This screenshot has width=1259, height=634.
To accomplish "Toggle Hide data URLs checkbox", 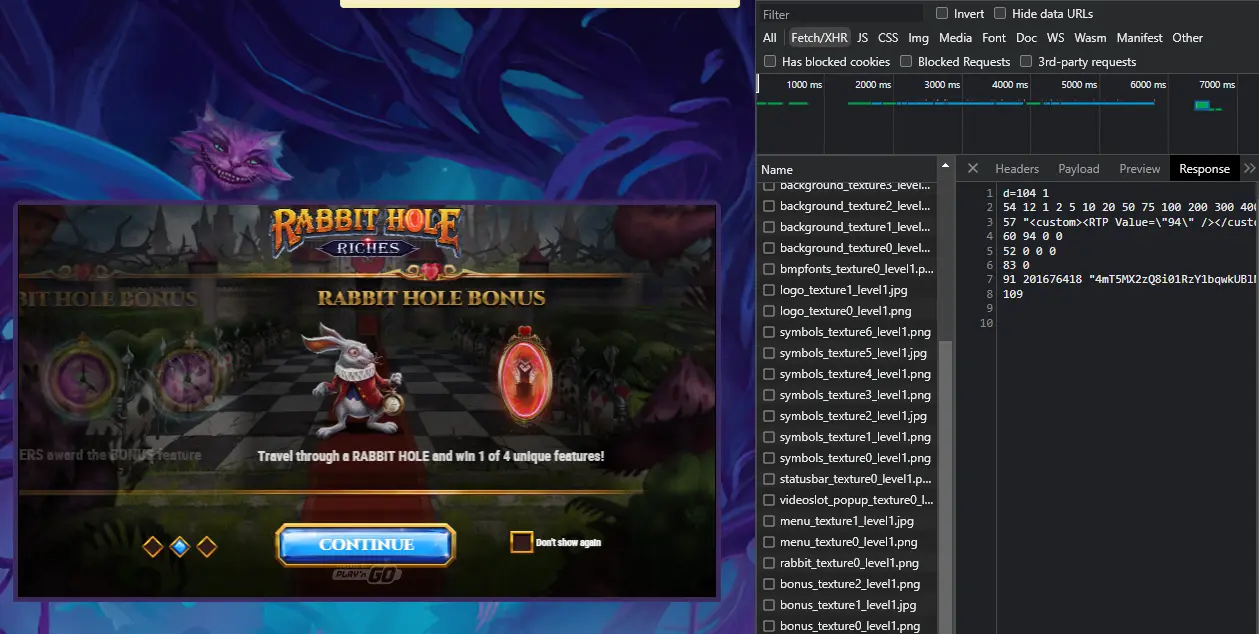I will pyautogui.click(x=1000, y=13).
